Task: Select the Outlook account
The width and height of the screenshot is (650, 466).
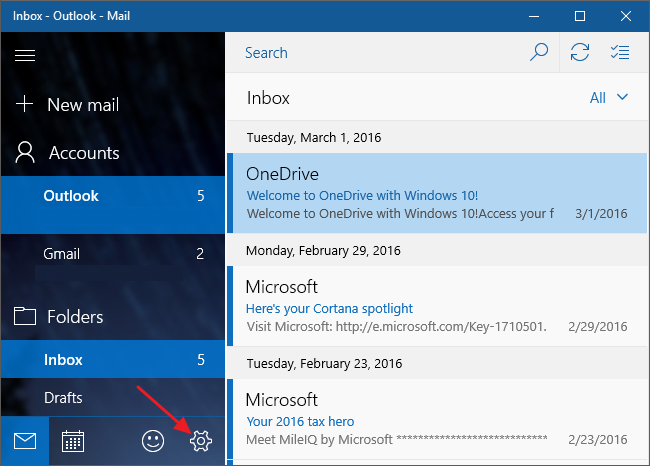Action: 113,205
